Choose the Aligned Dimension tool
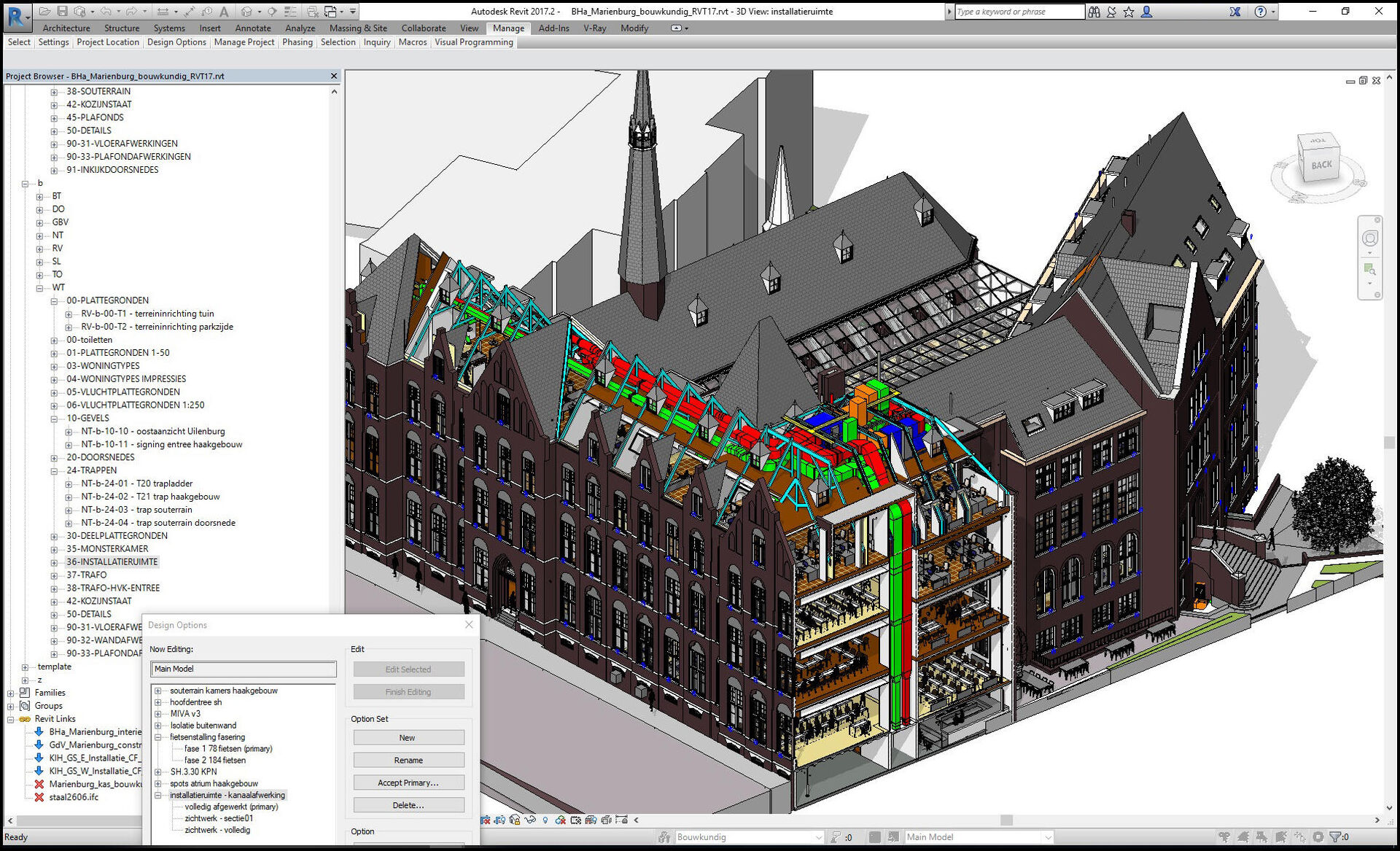Screen dimensions: 1400x851 [190, 11]
